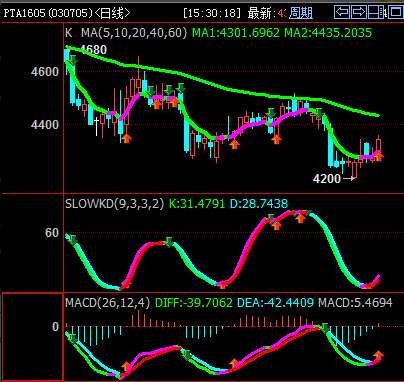Toggle the split panel layout icon
Viewport: 404px width, 382px height.
point(377,12)
